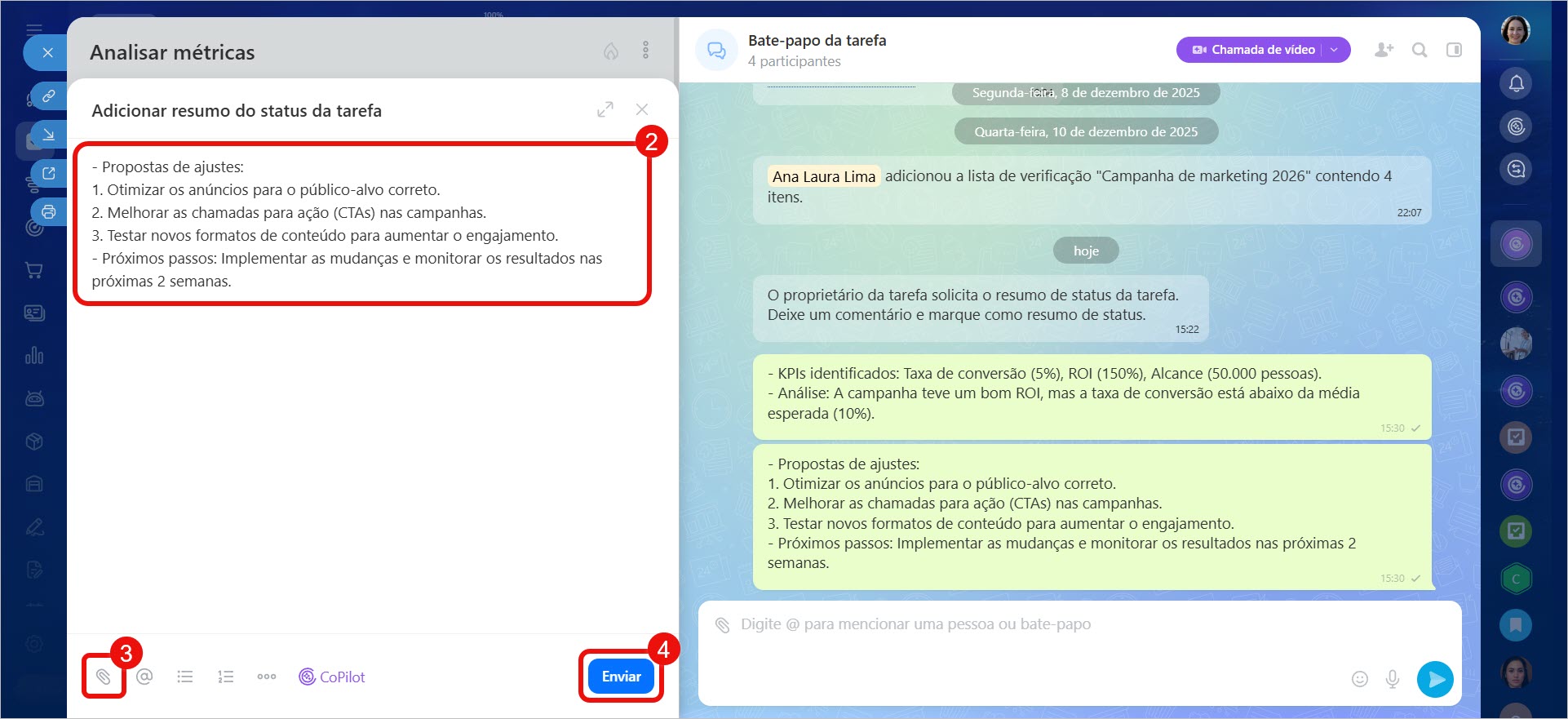
Task: Record a voice message with microphone
Action: tap(1393, 679)
